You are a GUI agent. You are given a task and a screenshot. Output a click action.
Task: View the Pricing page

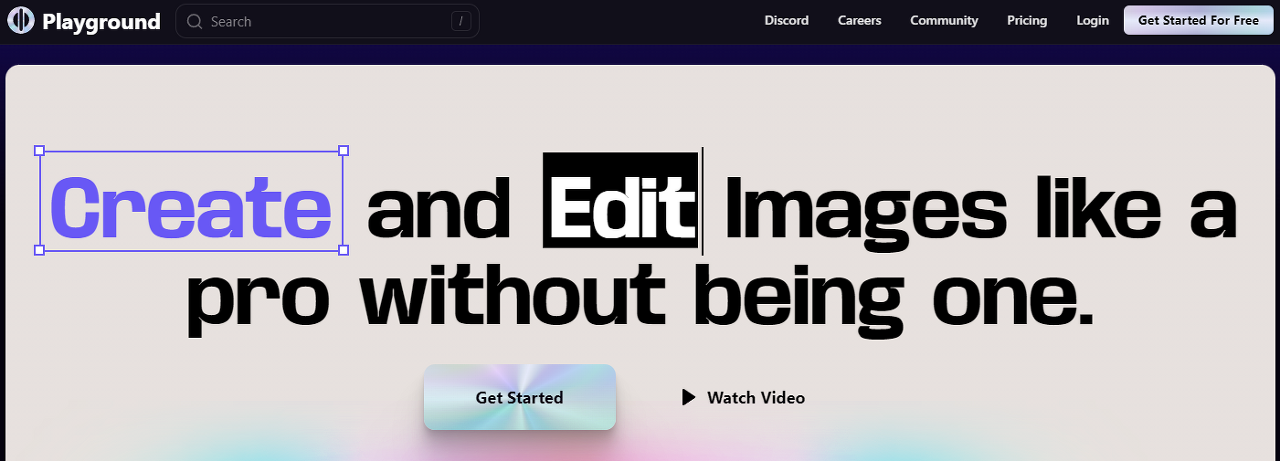coord(1027,20)
